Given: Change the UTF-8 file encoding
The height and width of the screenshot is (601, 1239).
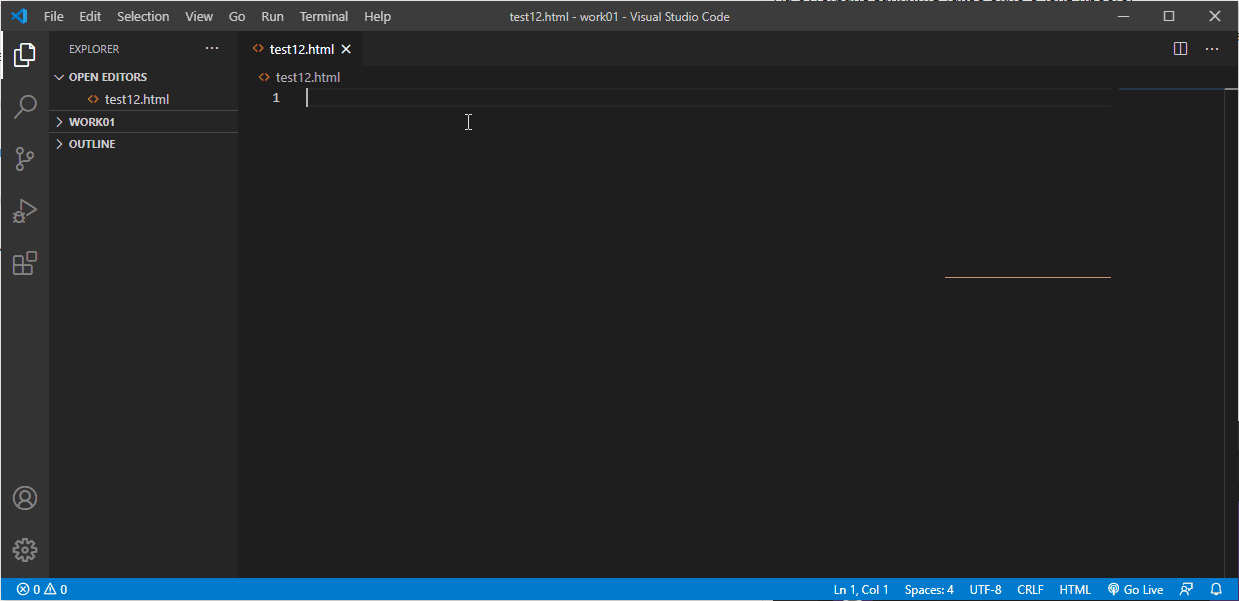Looking at the screenshot, I should (x=985, y=590).
